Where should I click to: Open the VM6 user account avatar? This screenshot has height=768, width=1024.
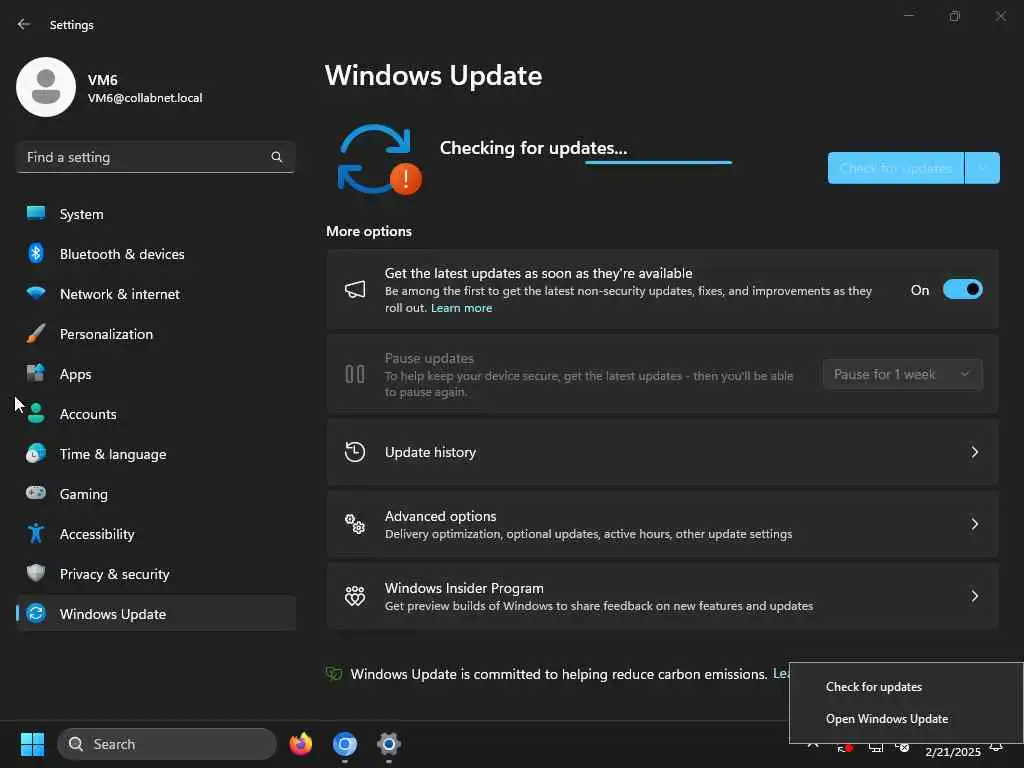46,87
